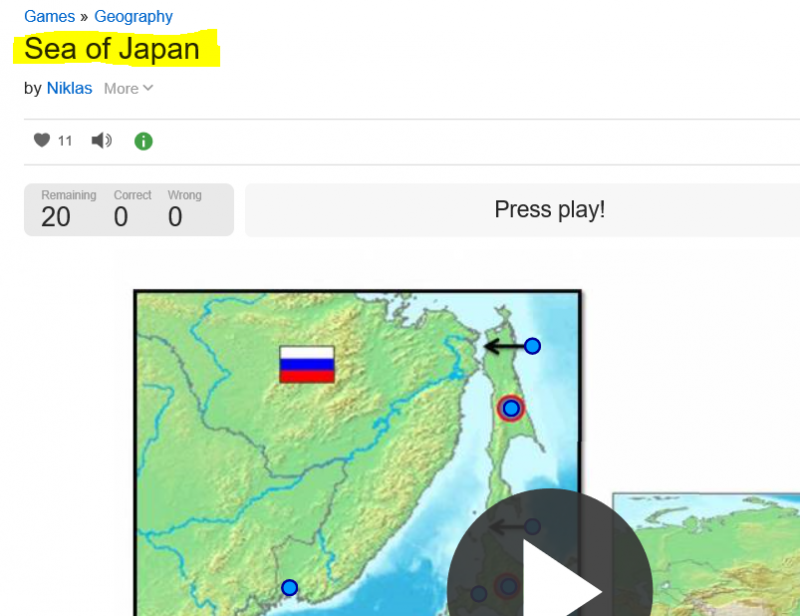
Task: Go to the Games breadcrumb link
Action: point(49,16)
